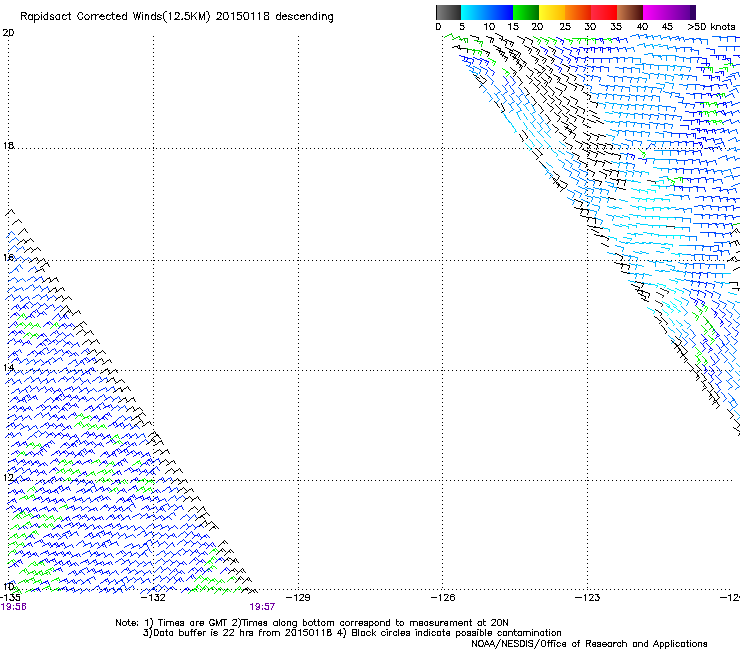Click the purple time stamp '19:56'
This screenshot has width=740, height=650.
pyautogui.click(x=14, y=607)
